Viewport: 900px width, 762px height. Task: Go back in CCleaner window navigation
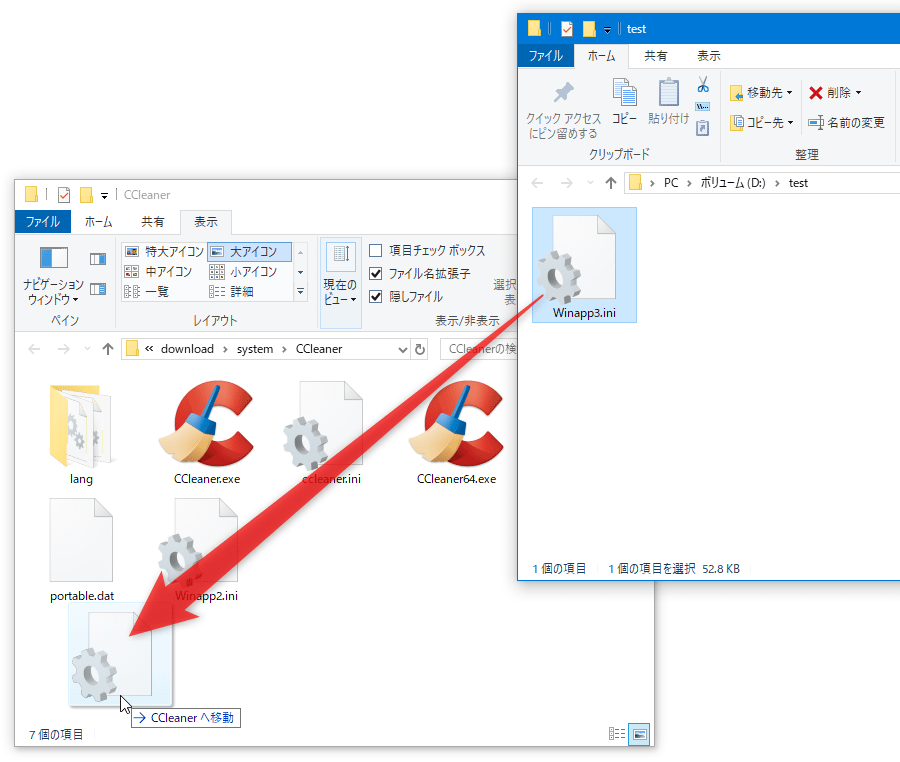(34, 349)
